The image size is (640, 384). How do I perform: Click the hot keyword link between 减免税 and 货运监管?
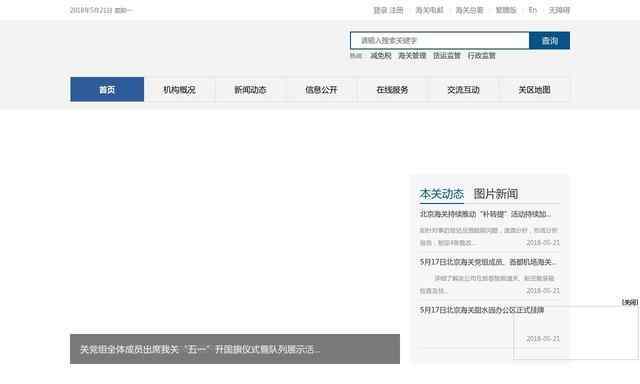(x=412, y=55)
